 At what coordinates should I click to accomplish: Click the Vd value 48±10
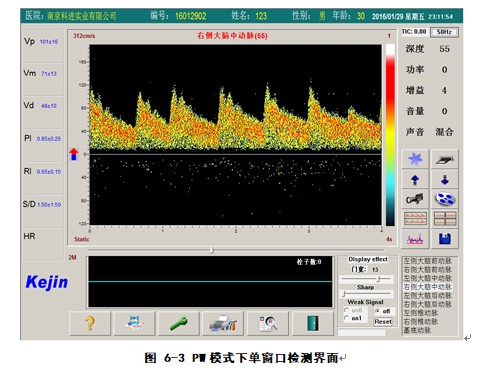[49, 106]
